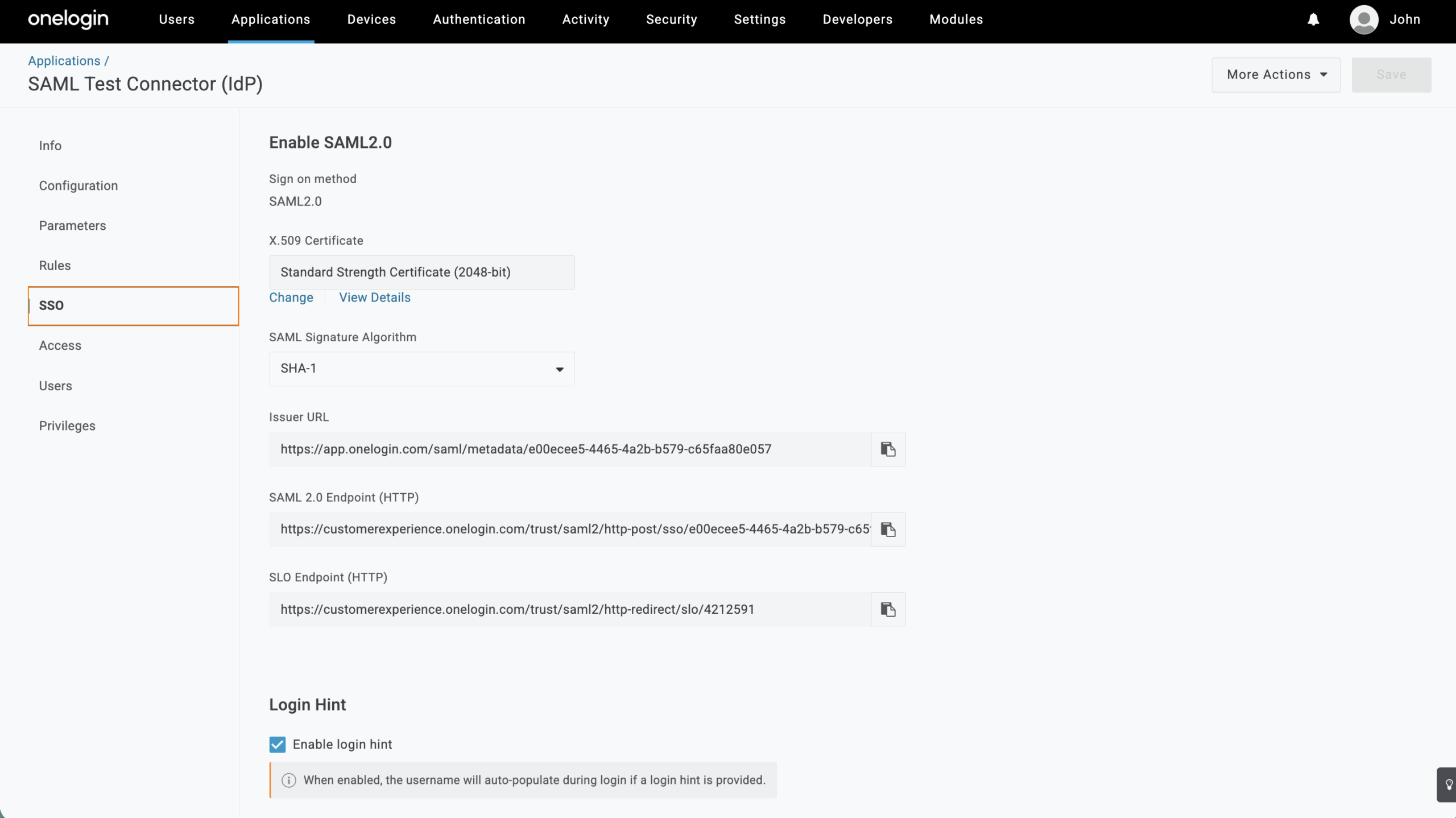
Task: Click the onelogin logo
Action: [x=68, y=19]
